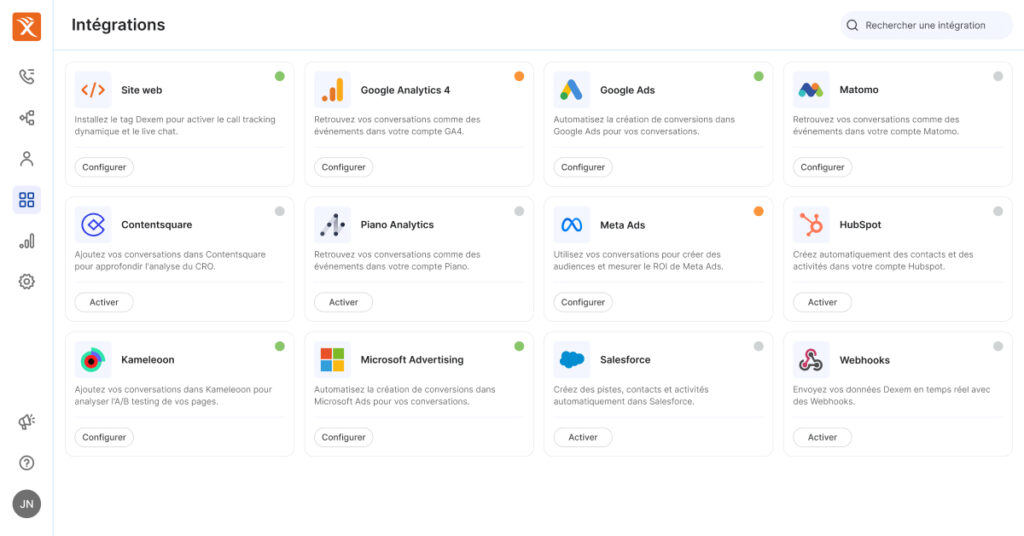Click the Contentsquare logo icon
Screen dimensions: 1024x536
(93, 225)
